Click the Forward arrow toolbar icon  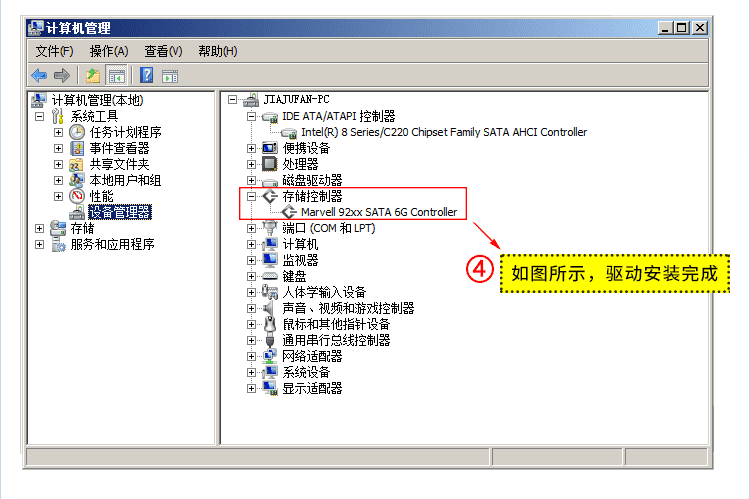pos(62,76)
